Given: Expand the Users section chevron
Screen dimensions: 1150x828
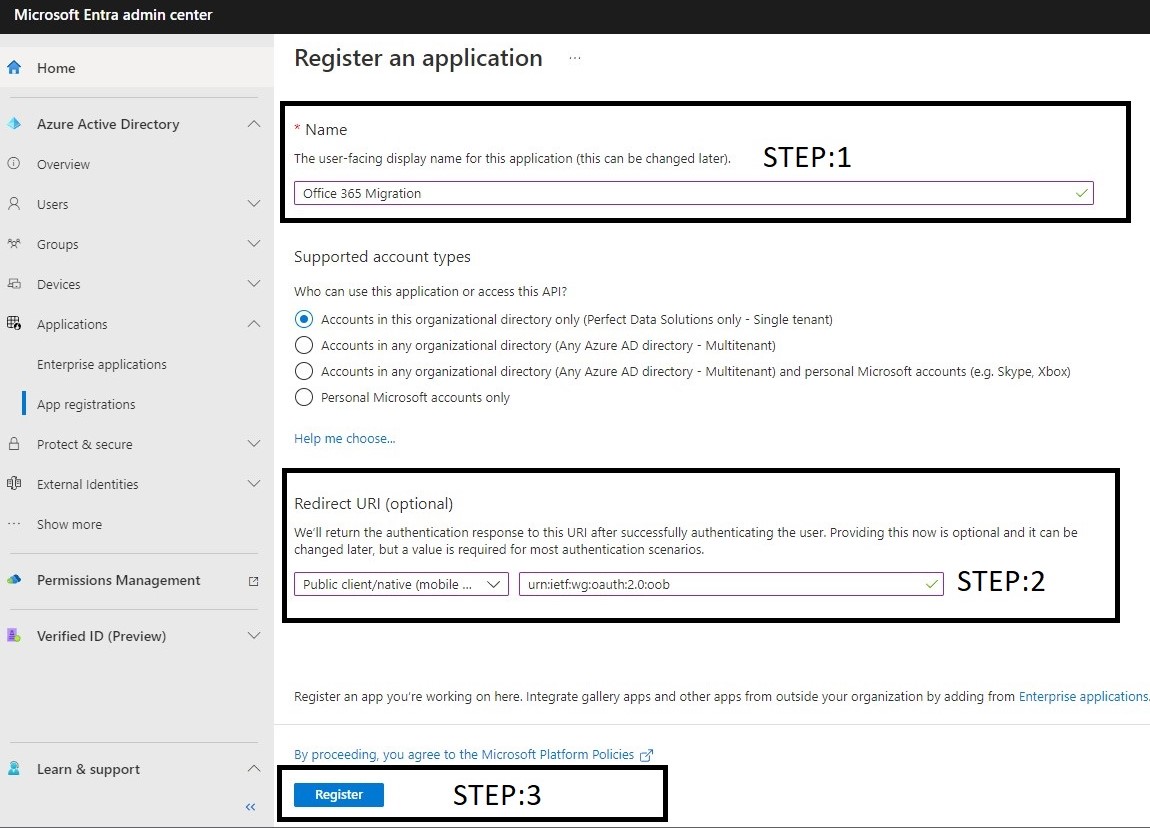Looking at the screenshot, I should tap(254, 203).
